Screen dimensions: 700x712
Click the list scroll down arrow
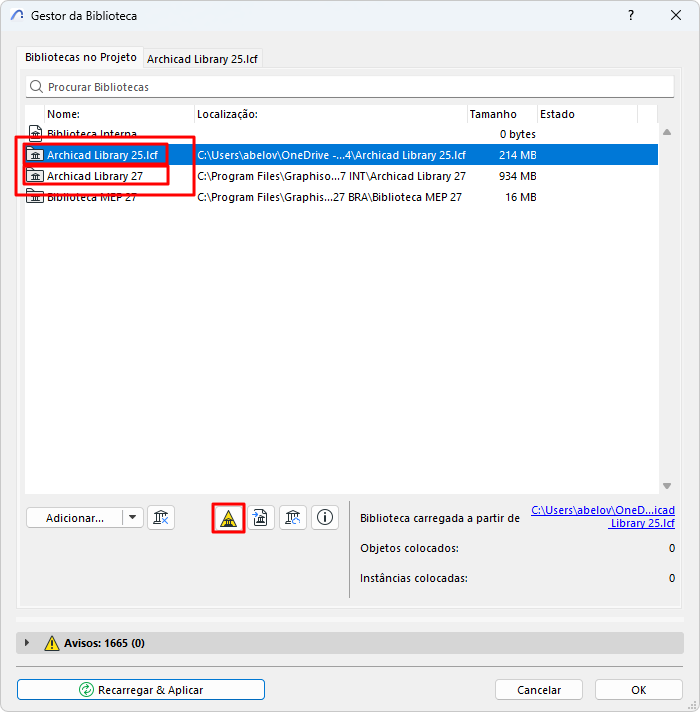667,486
